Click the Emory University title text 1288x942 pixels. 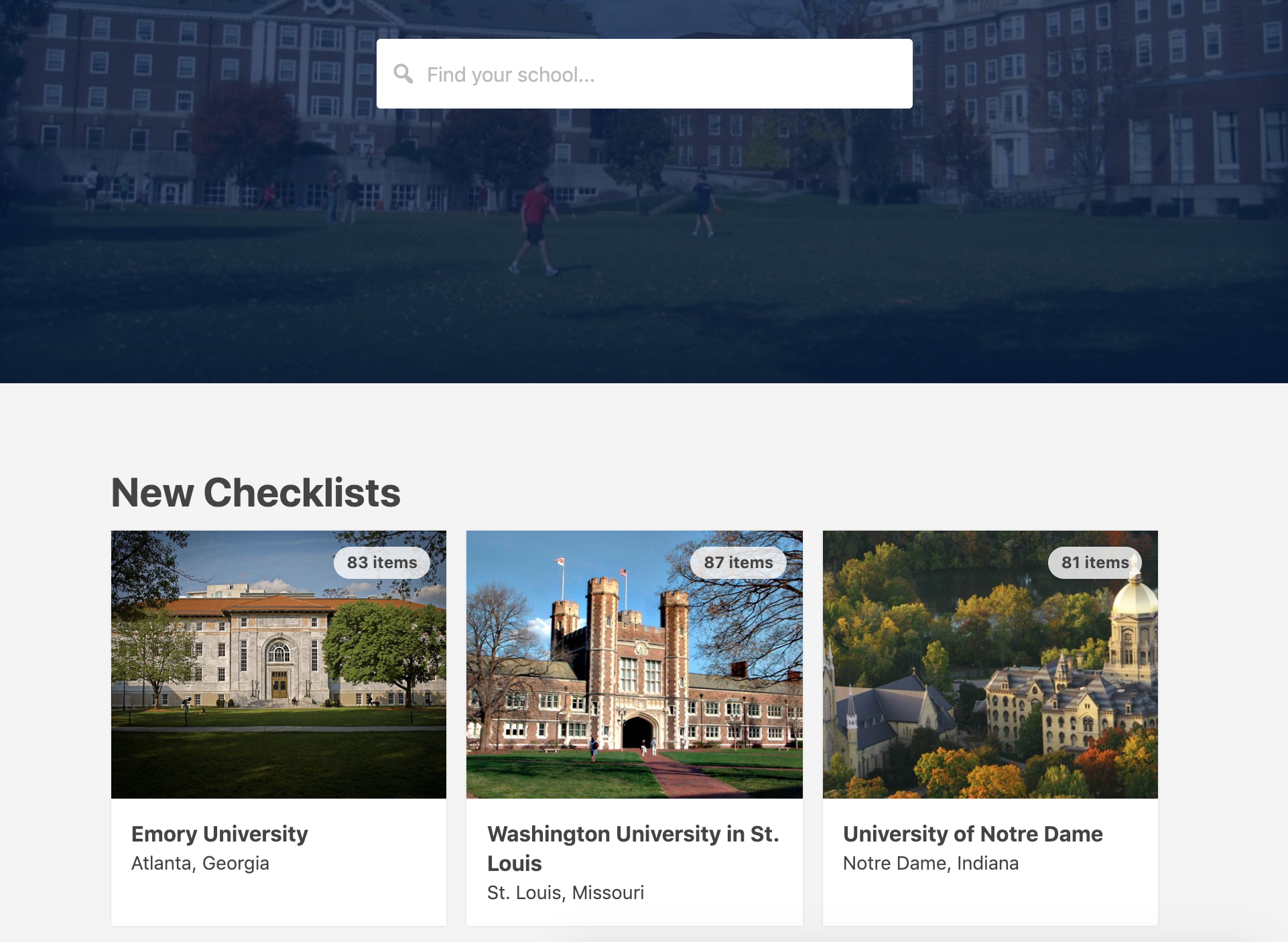(219, 834)
